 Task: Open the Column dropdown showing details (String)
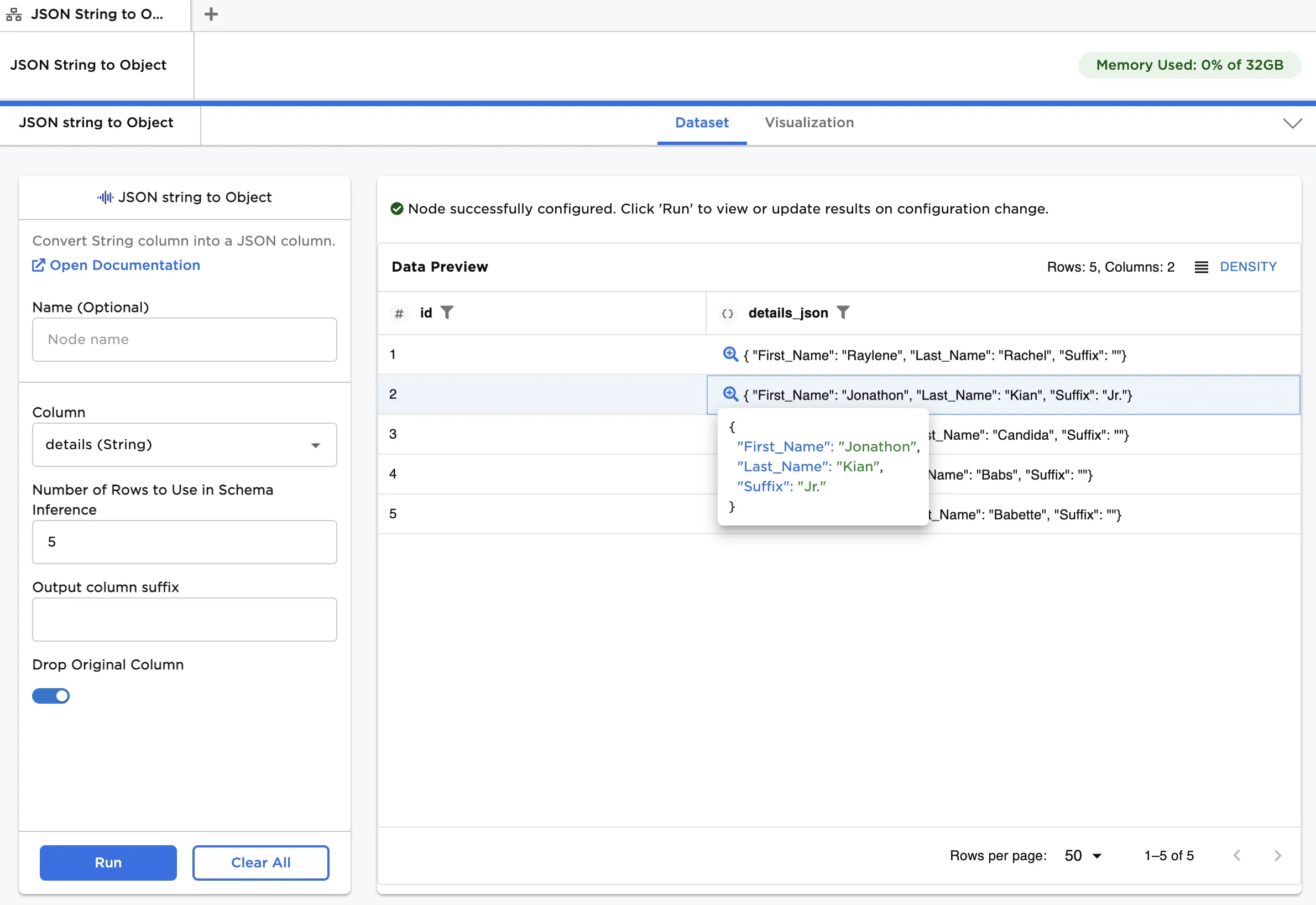click(x=184, y=445)
